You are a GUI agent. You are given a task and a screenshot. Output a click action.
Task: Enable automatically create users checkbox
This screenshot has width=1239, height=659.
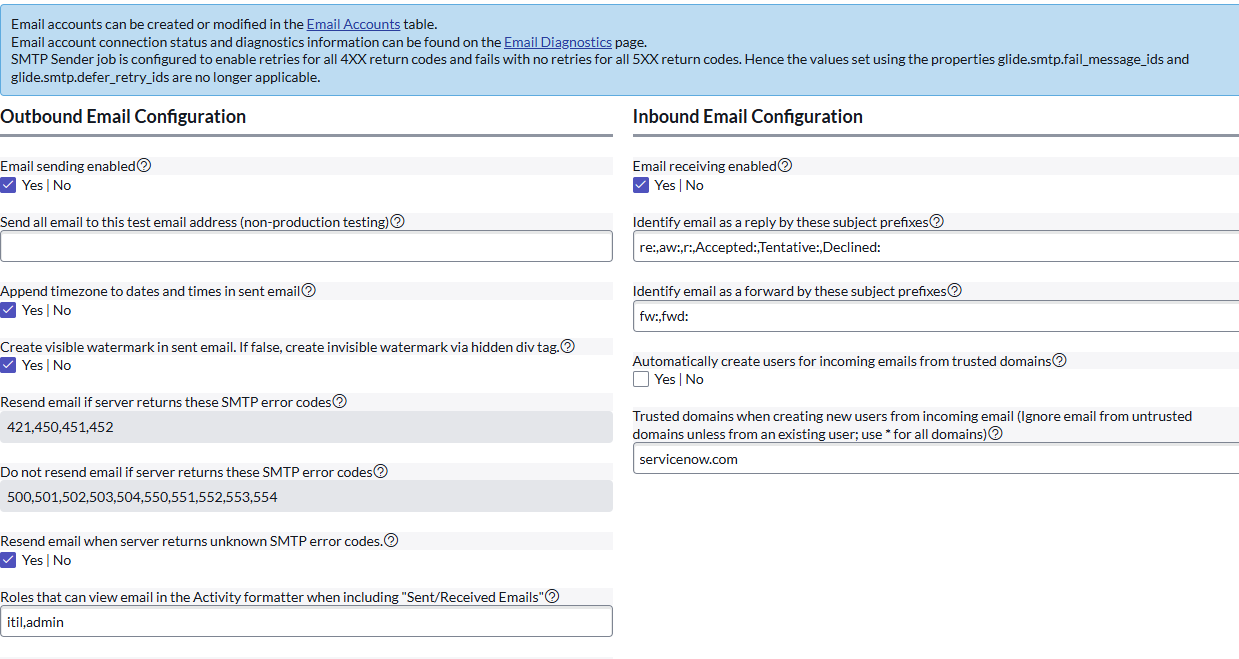[641, 379]
